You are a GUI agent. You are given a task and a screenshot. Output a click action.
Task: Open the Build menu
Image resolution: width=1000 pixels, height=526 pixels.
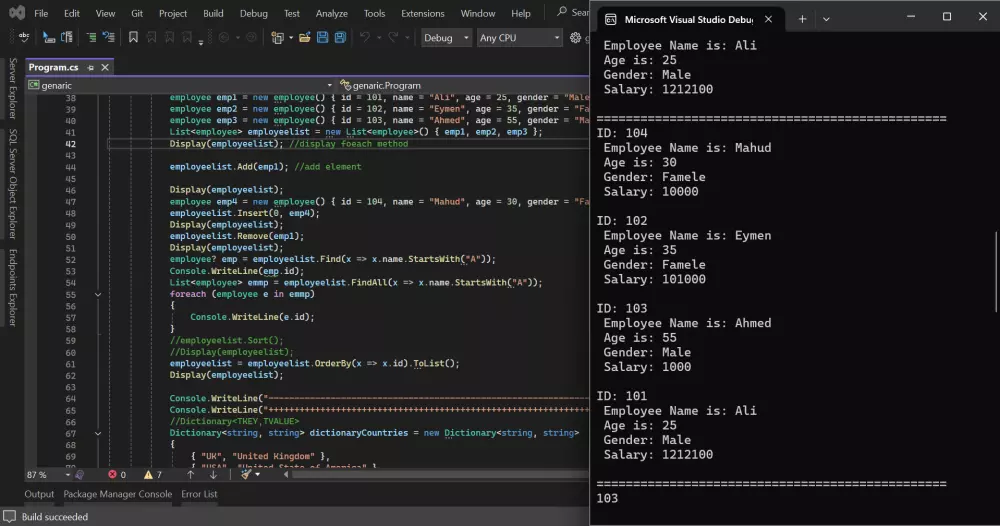[x=213, y=14]
